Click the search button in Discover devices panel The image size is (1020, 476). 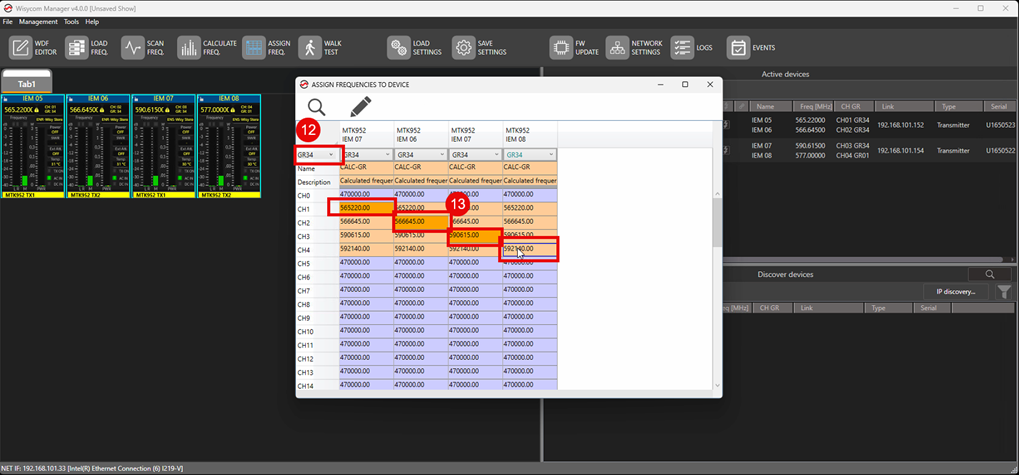tap(989, 274)
